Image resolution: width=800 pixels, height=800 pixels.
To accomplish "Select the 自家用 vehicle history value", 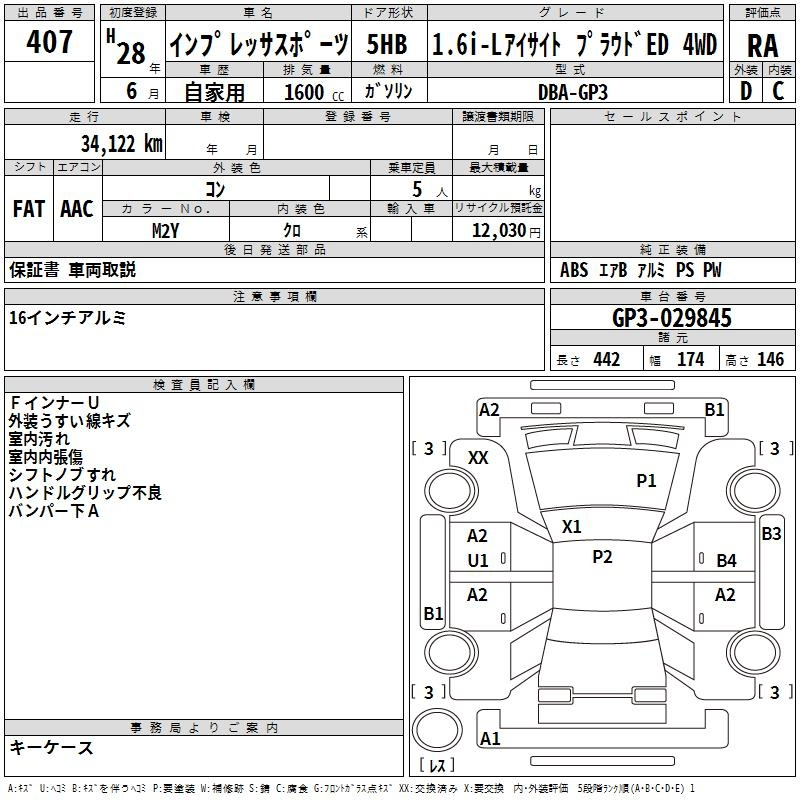I will pyautogui.click(x=214, y=92).
